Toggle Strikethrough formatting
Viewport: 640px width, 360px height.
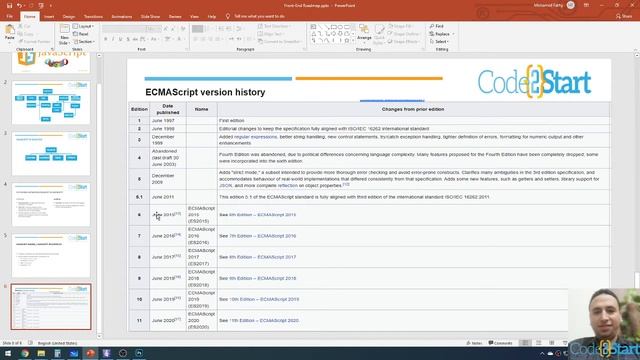135,39
